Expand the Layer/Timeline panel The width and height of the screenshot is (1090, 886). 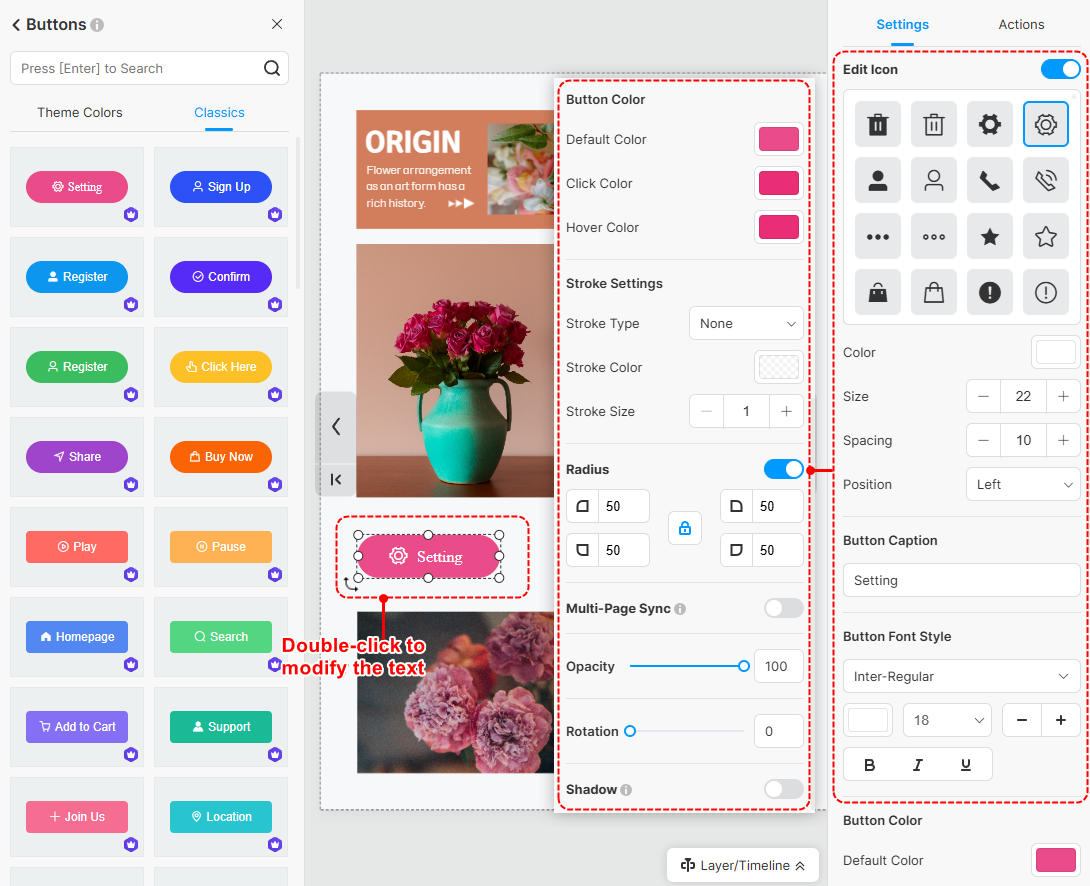[x=742, y=865]
